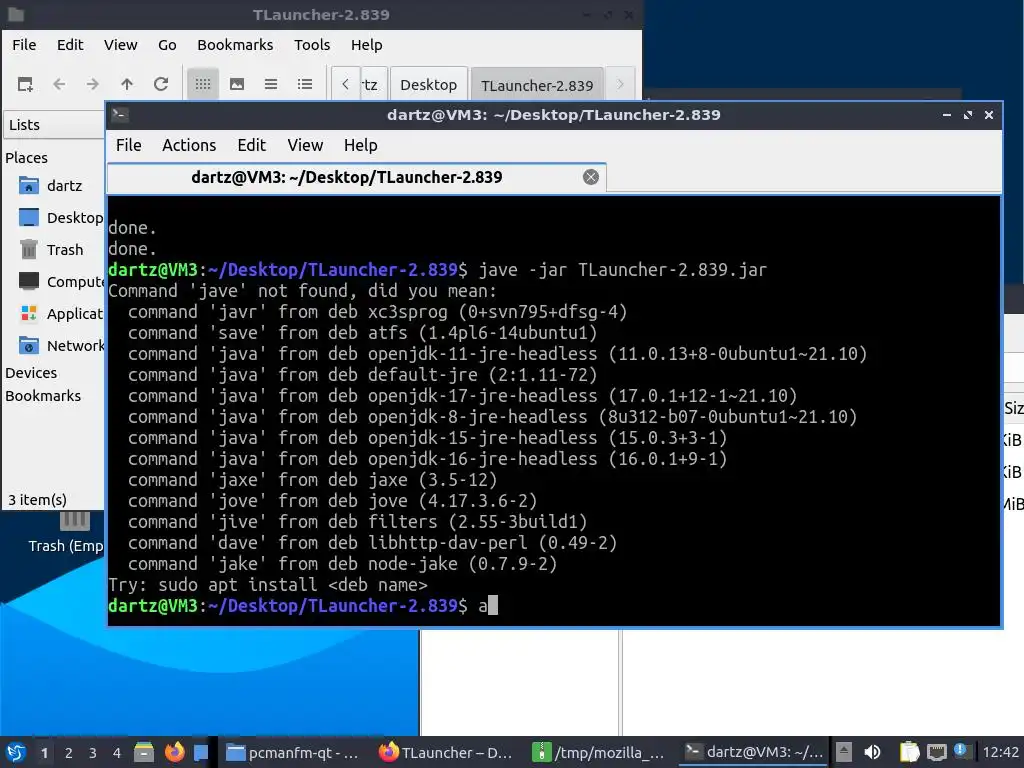Screen dimensions: 1024x768
Task: Open the volume control tray icon
Action: click(872, 752)
